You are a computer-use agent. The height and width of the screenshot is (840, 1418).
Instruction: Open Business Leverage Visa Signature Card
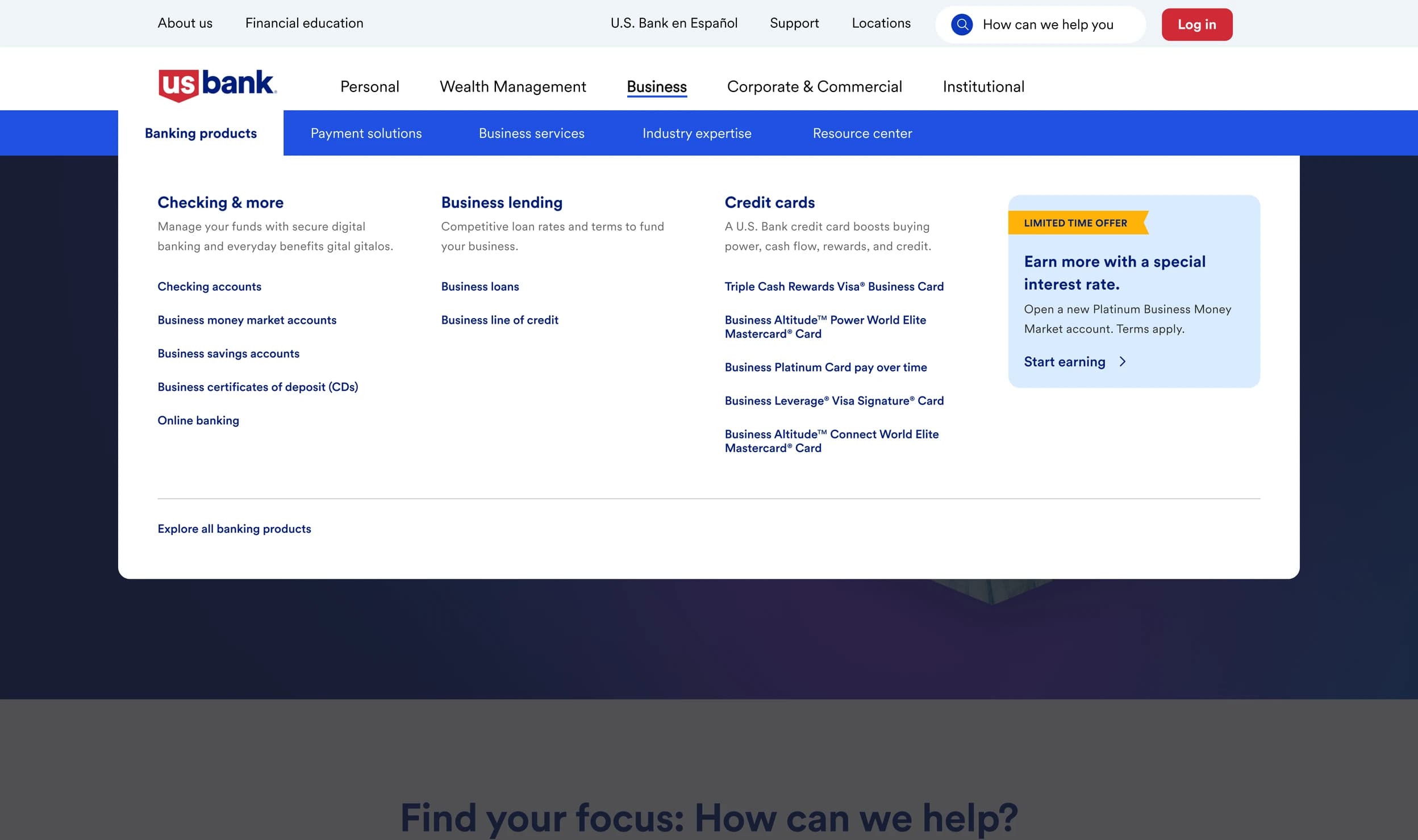pyautogui.click(x=834, y=400)
